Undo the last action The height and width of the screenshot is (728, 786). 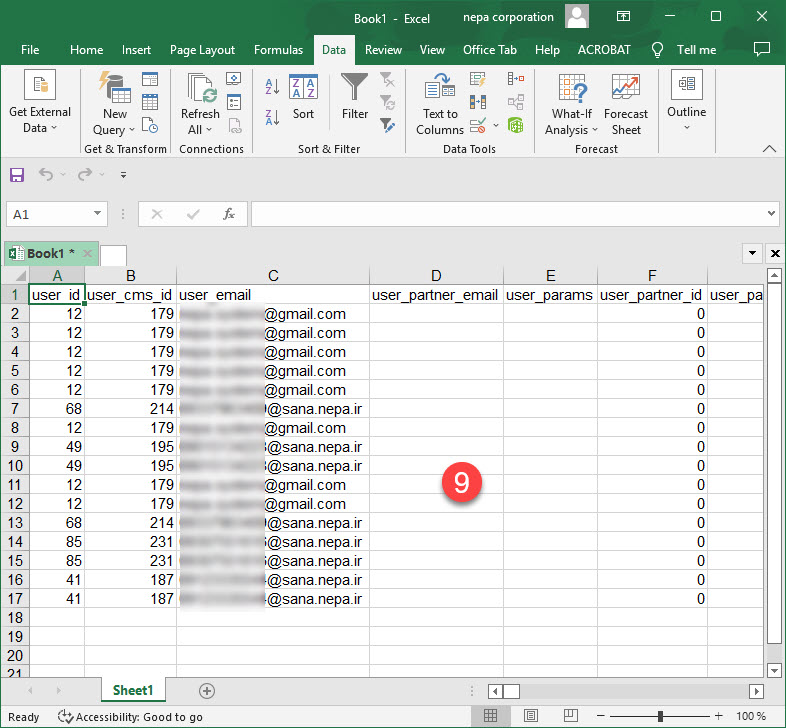[46, 174]
